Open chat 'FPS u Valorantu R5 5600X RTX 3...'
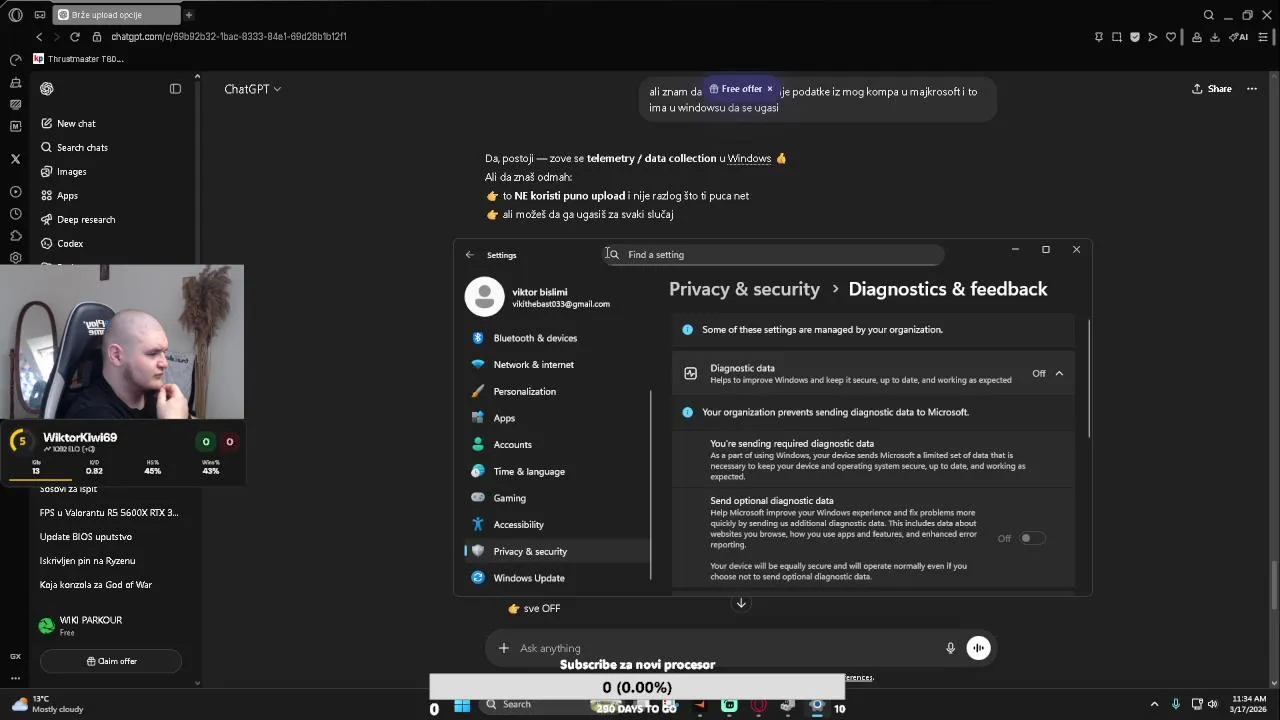This screenshot has width=1280, height=720. point(109,513)
